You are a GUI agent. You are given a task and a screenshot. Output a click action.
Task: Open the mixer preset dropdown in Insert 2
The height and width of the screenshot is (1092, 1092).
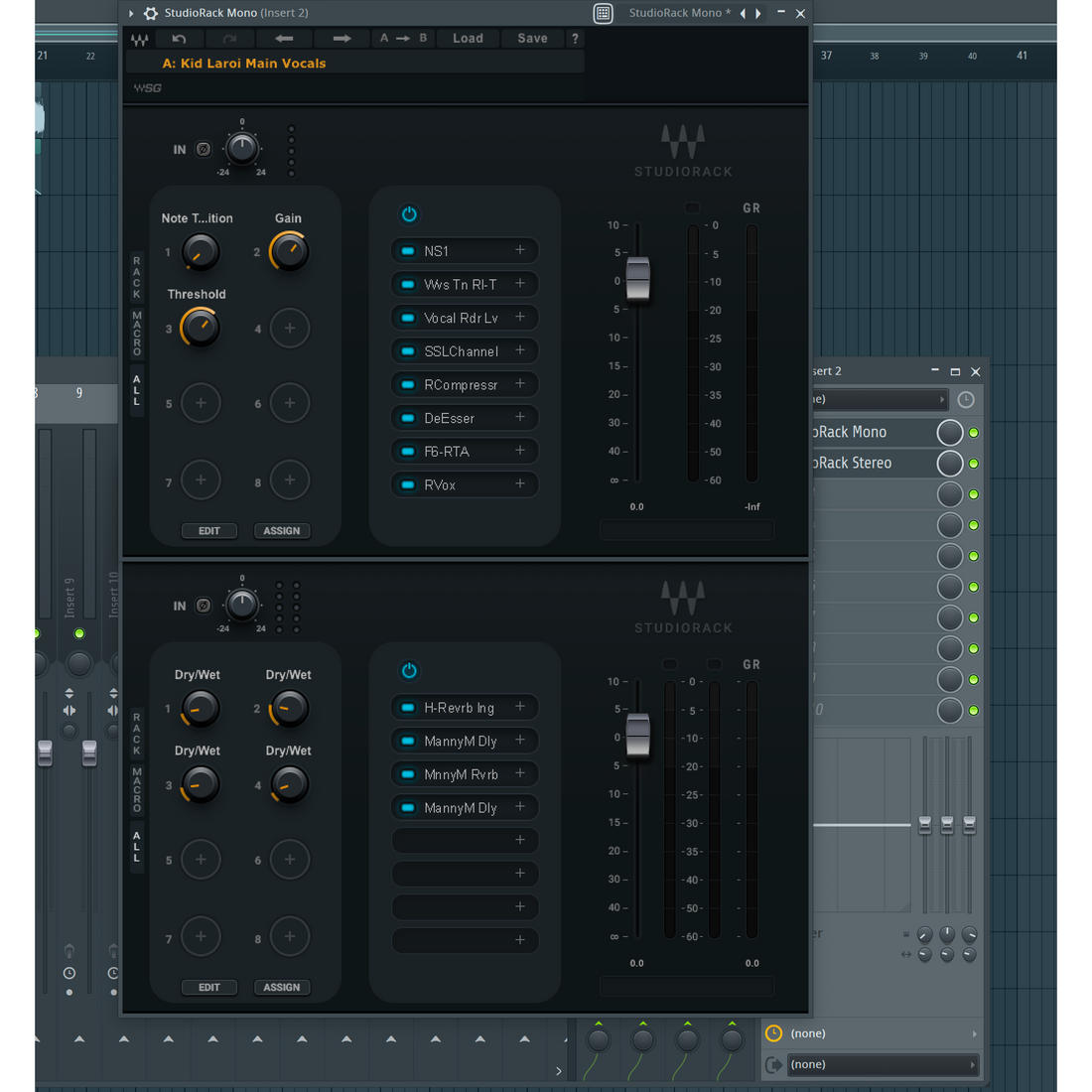click(x=880, y=400)
